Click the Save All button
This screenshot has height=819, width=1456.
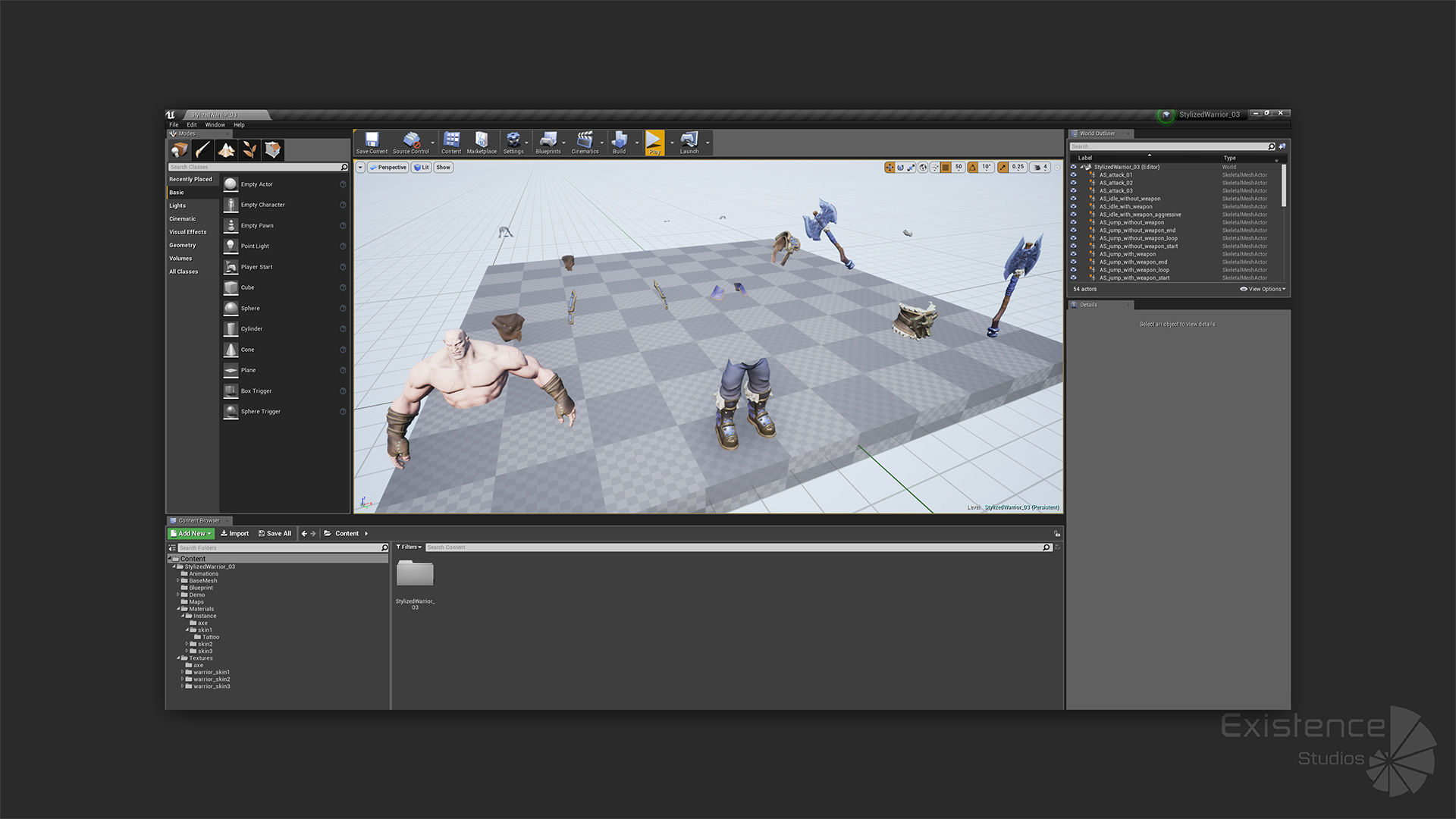click(x=275, y=534)
